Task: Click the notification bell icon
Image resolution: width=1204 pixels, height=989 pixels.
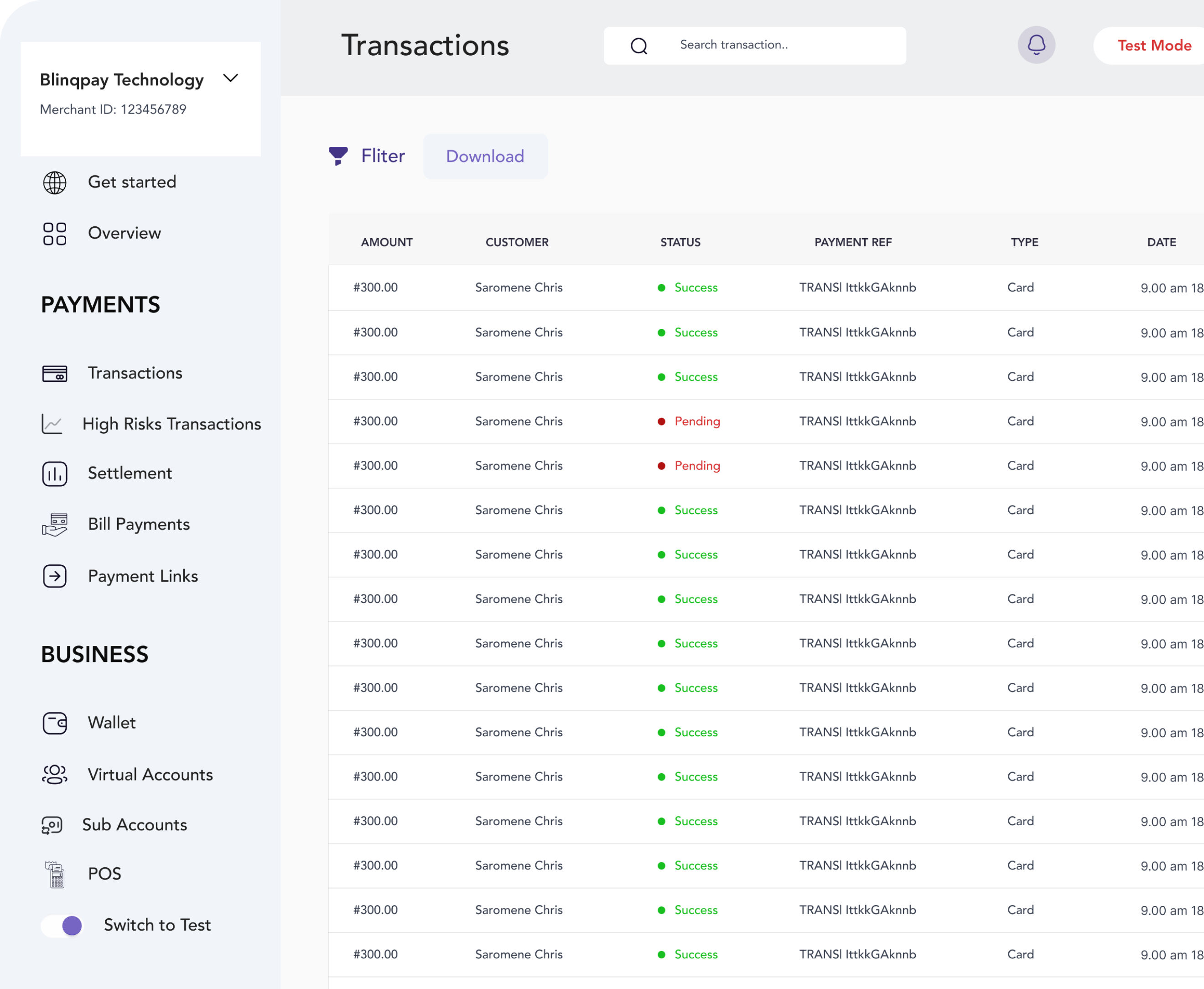Action: click(1036, 45)
